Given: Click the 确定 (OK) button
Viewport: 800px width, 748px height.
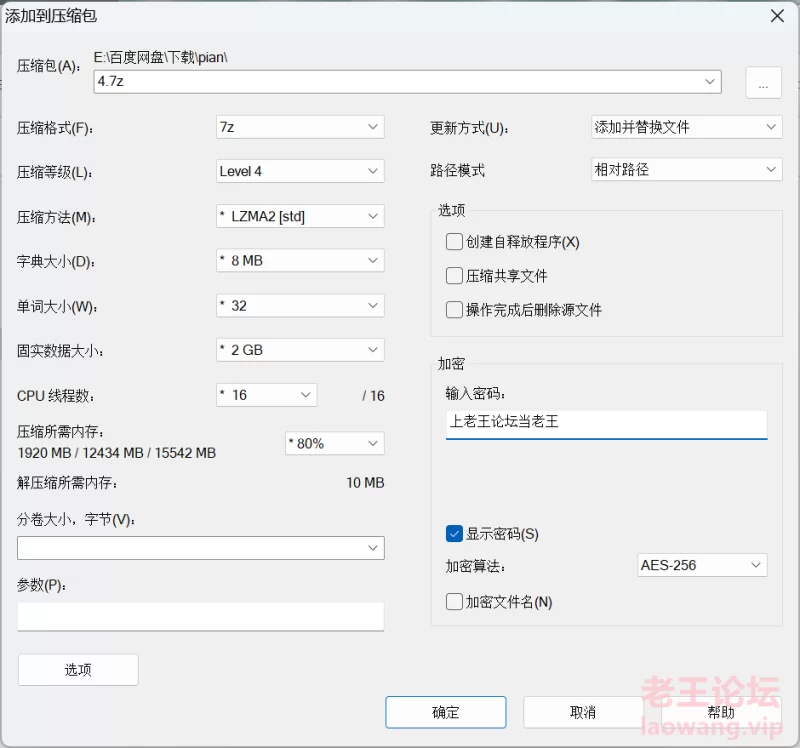Looking at the screenshot, I should click(x=445, y=712).
